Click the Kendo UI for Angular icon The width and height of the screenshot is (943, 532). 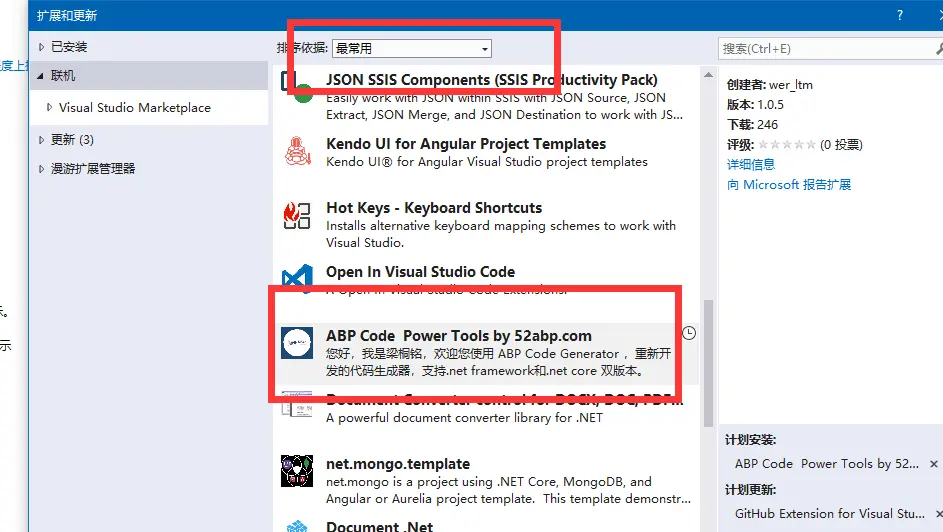297,151
